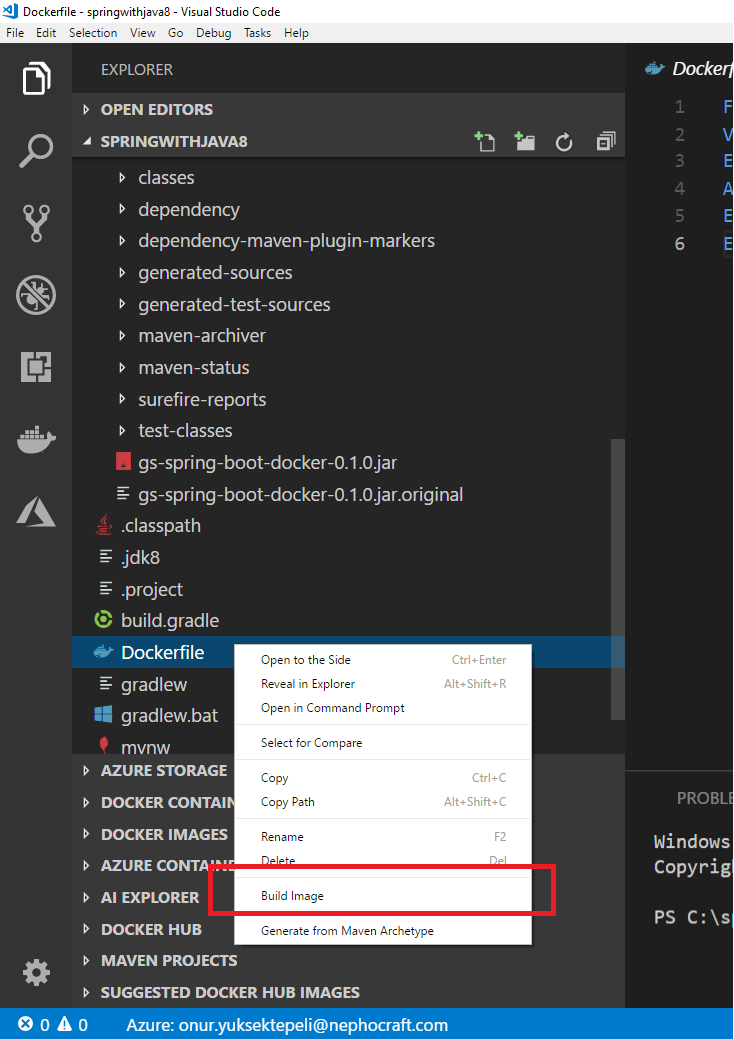Expand the maven-status folder
The width and height of the screenshot is (734, 1039).
(348, 367)
